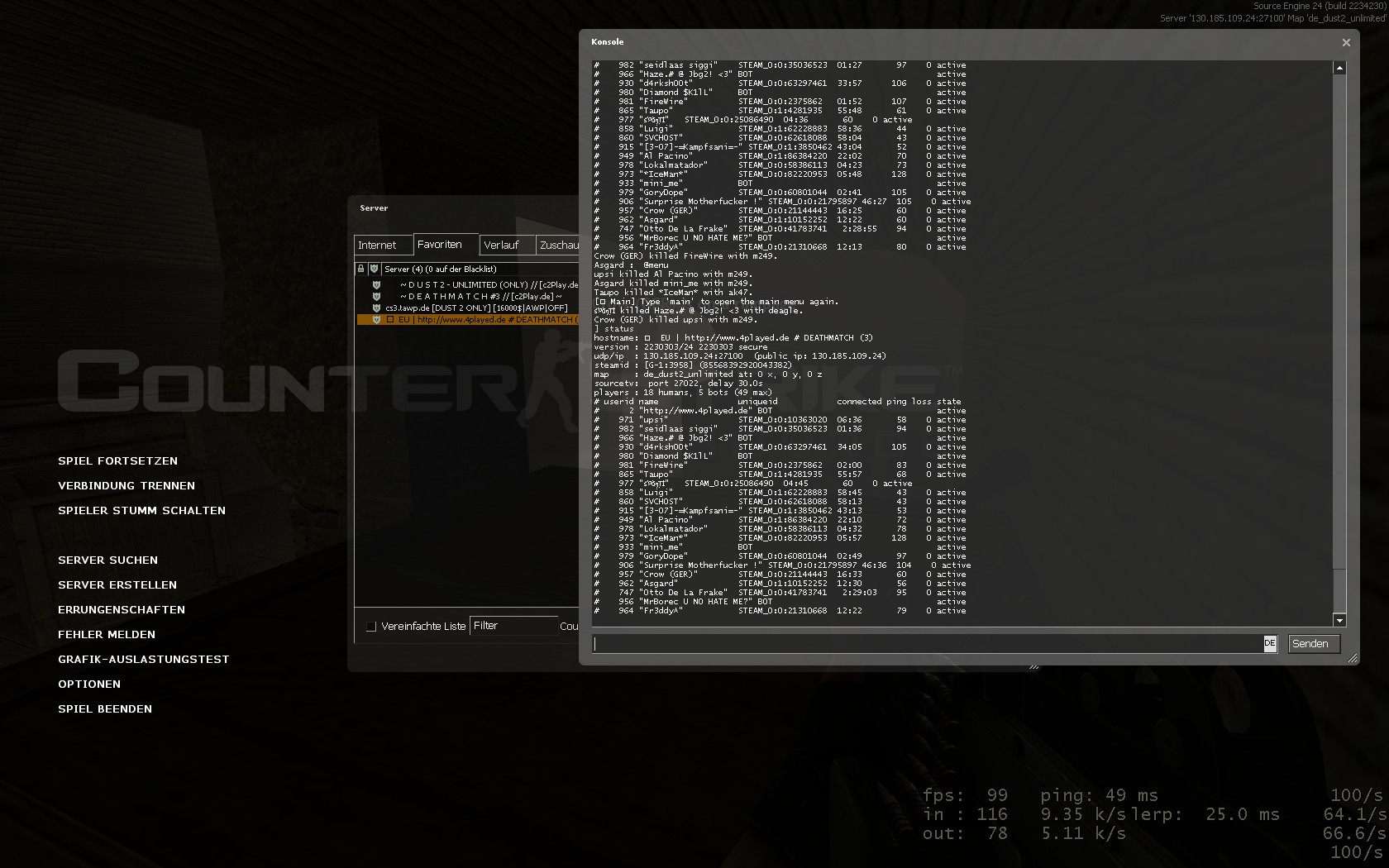Screen dimensions: 1389x868
Task: Switch to the Zuschauer tab
Action: tap(558, 246)
